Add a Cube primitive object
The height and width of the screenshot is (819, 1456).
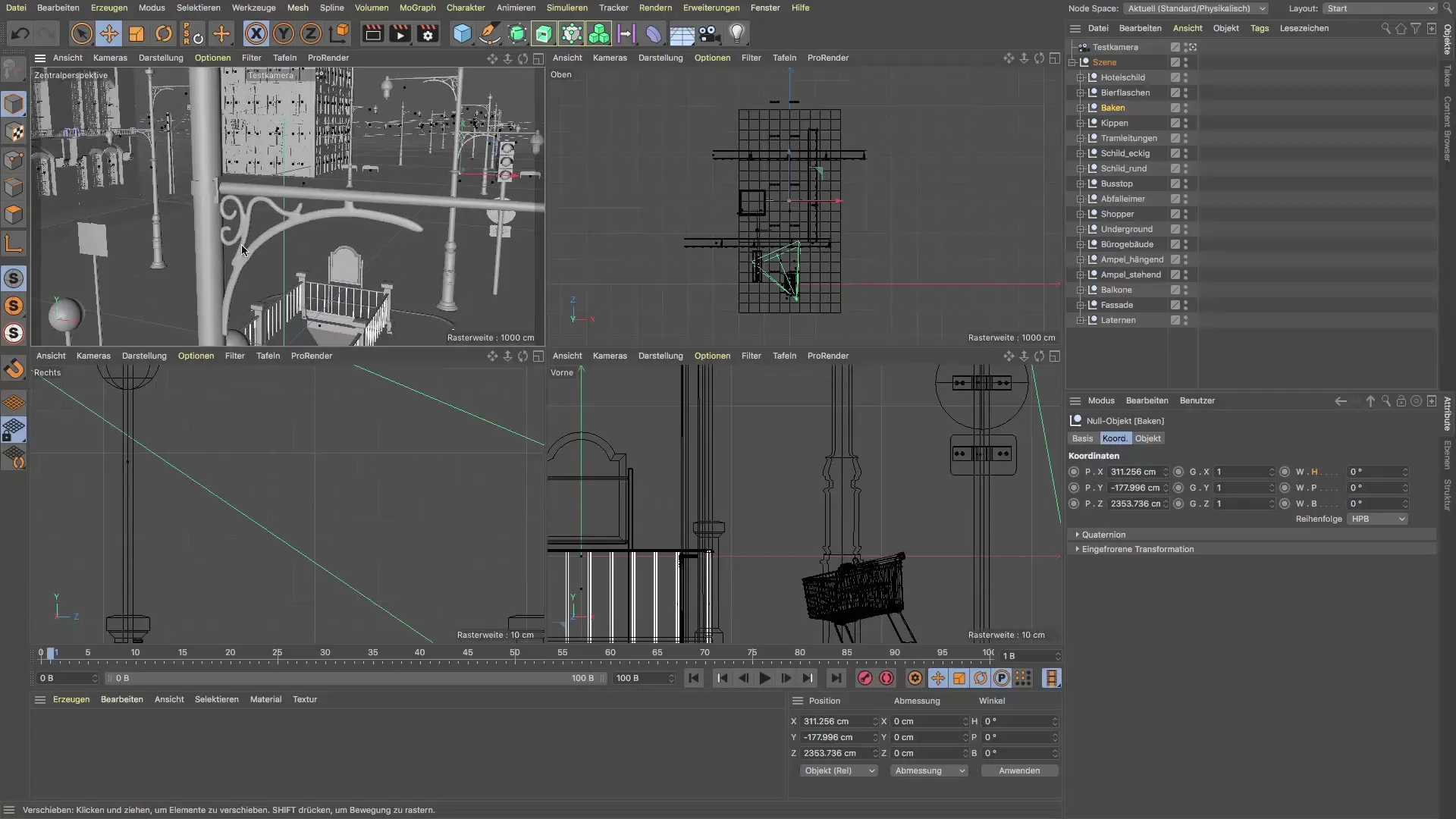click(x=463, y=33)
